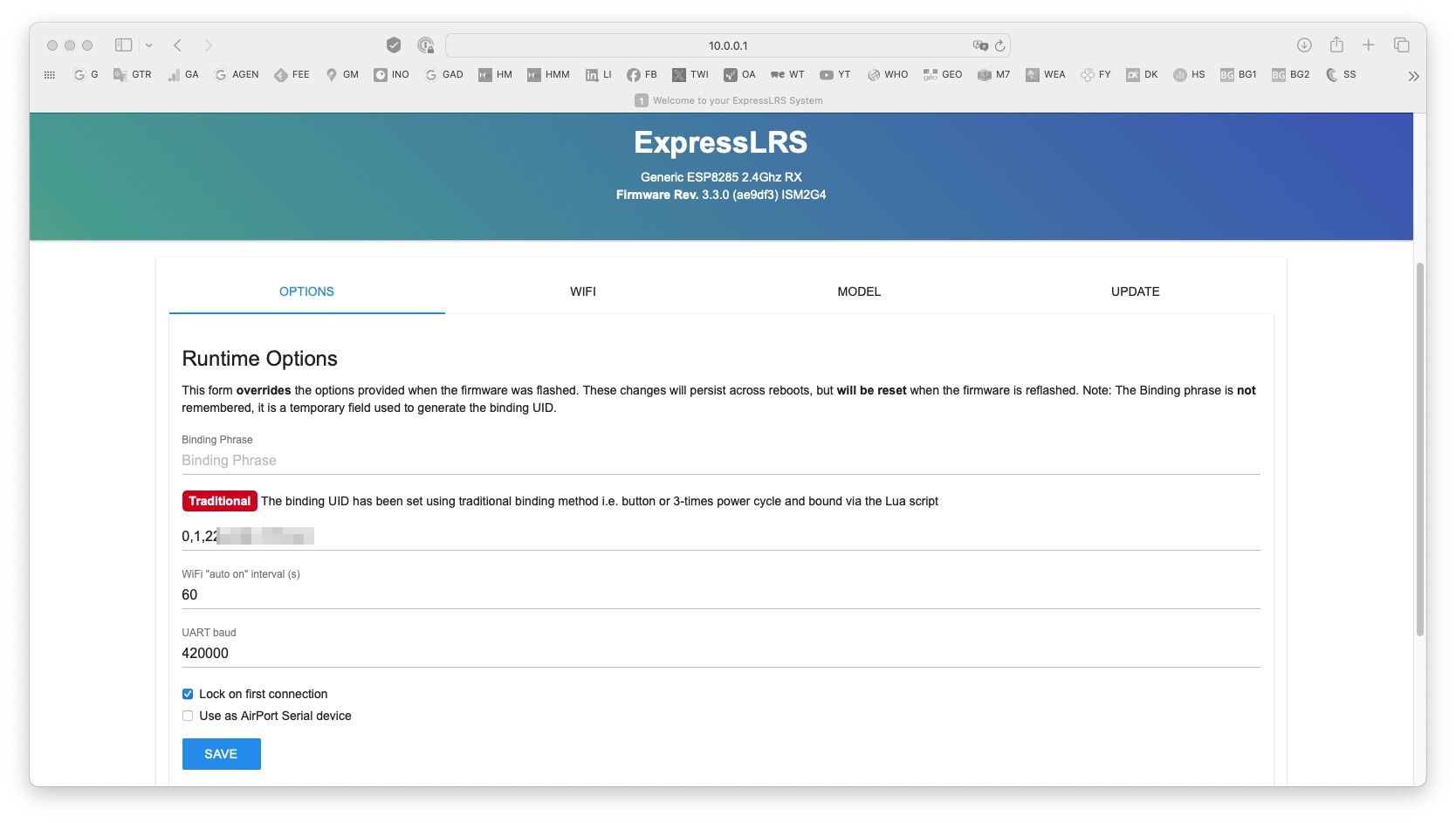
Task: Expand the bookmarks overflow chevron
Action: pos(1413,76)
